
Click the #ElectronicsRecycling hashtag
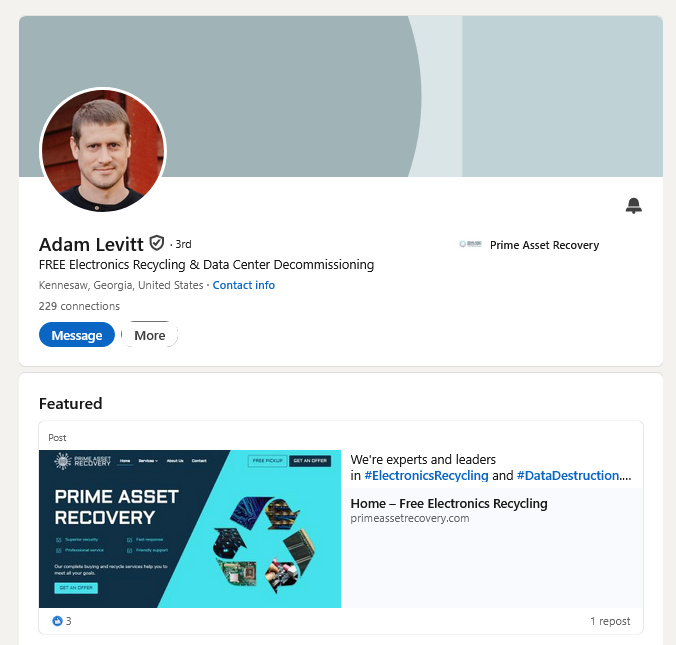(x=426, y=476)
